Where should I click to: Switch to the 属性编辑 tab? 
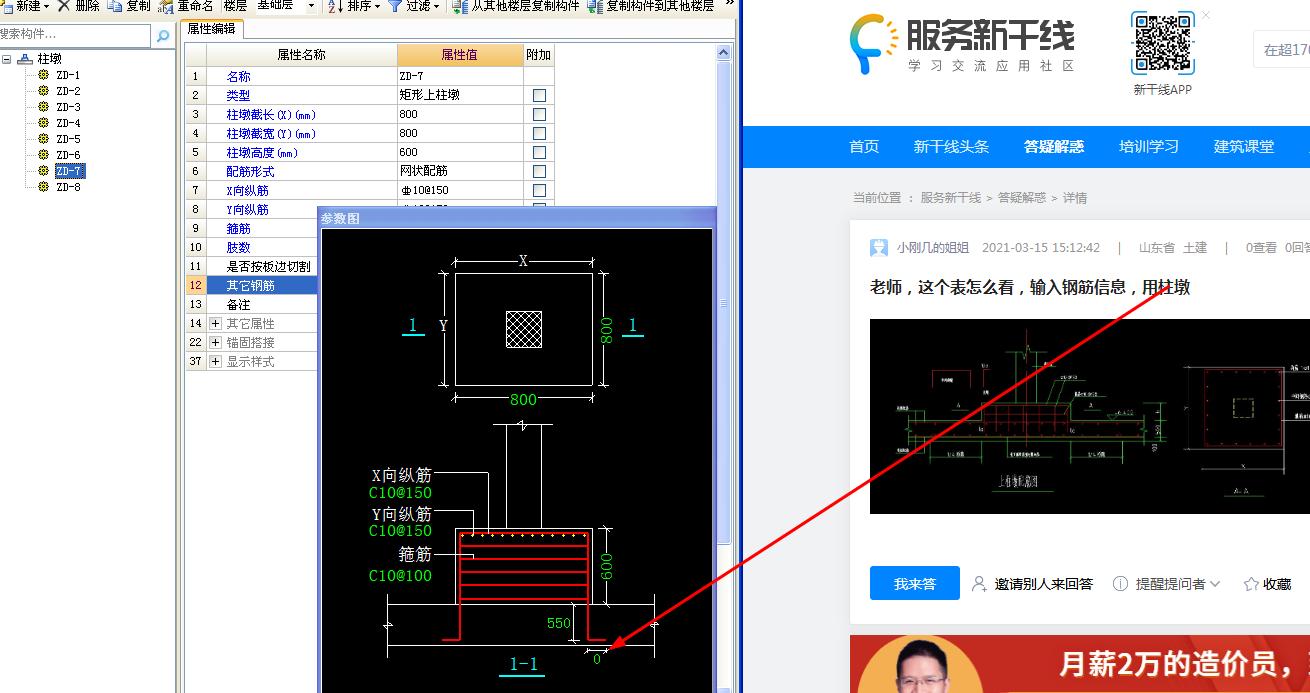211,29
